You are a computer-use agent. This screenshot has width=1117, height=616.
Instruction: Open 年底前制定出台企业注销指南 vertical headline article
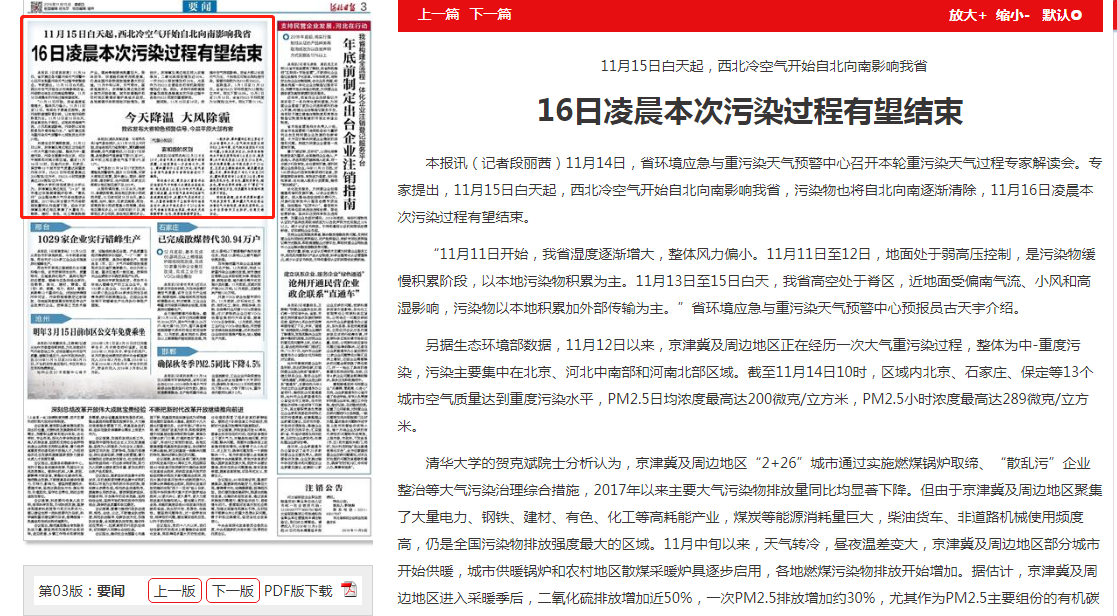pos(349,120)
